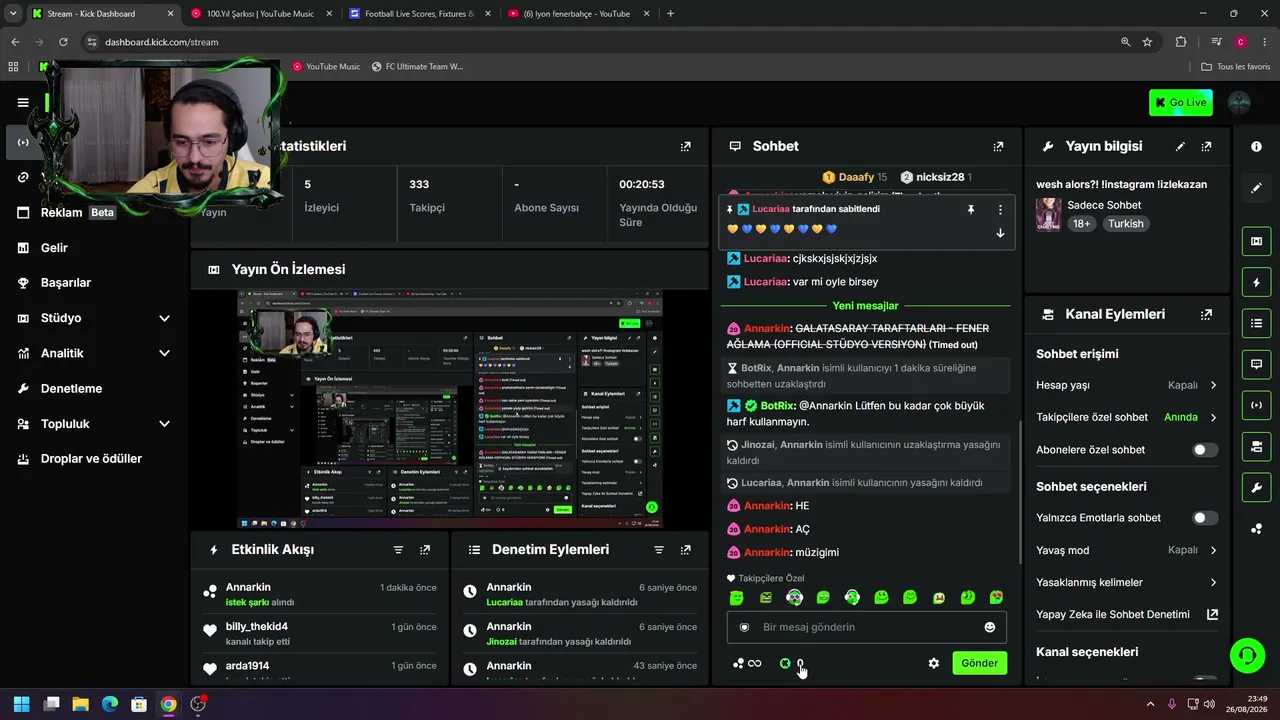Open Chrome from the taskbar

(168, 704)
